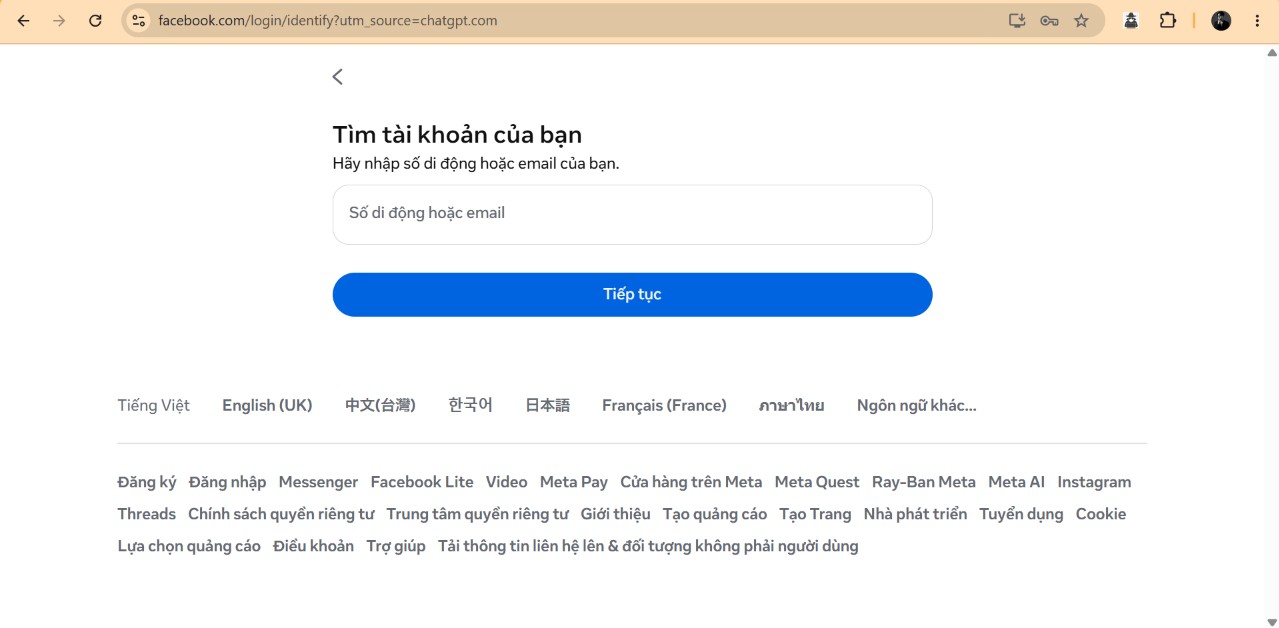Open the Facebook Lite link

coord(422,482)
